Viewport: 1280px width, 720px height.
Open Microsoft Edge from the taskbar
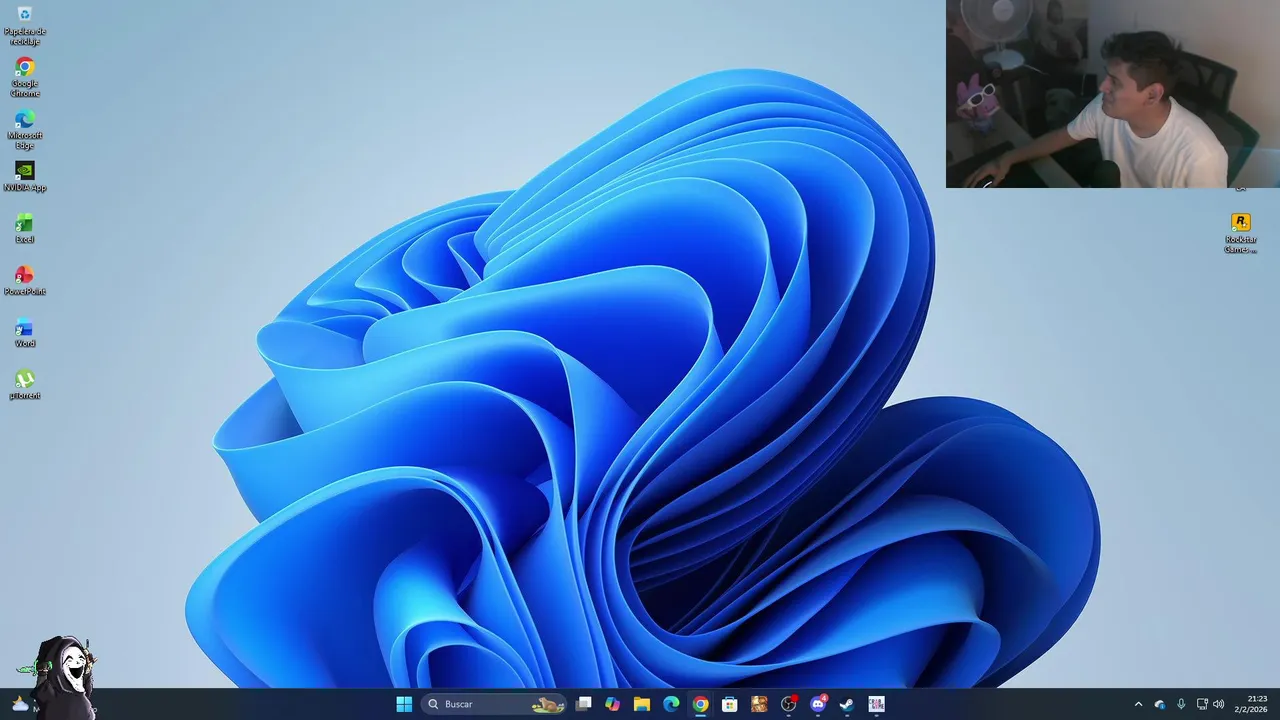(672, 704)
